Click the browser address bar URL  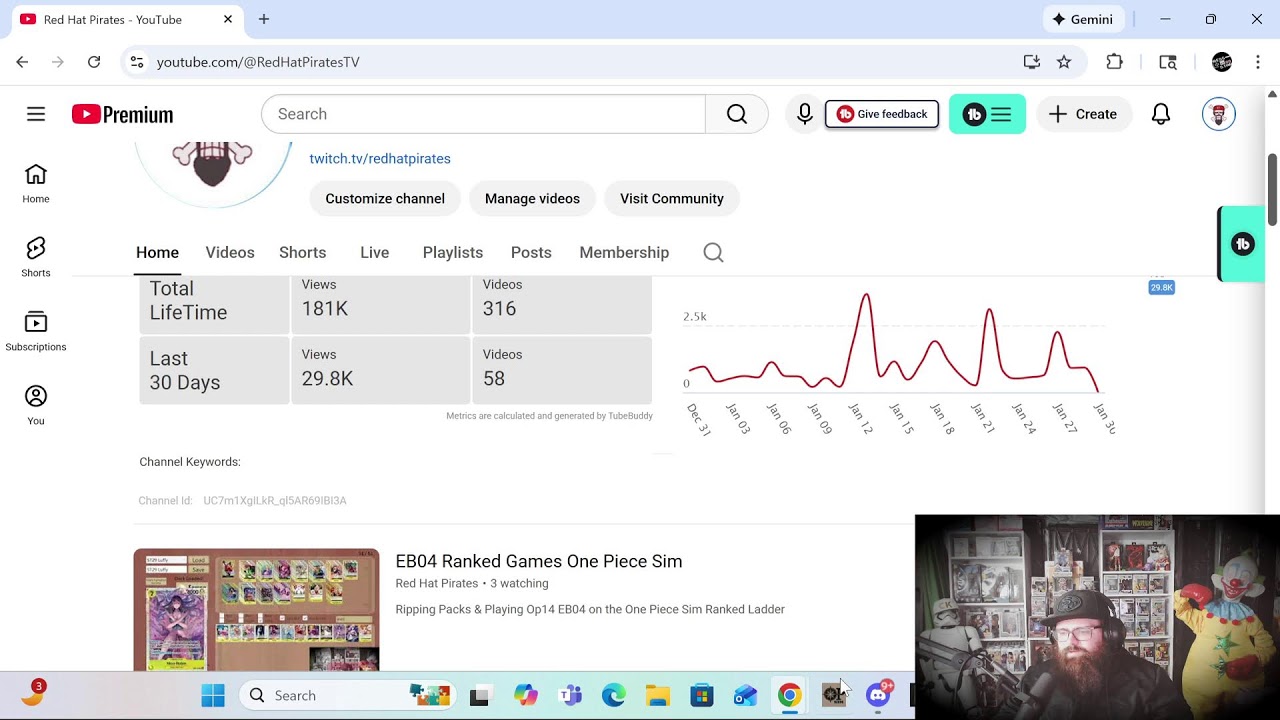(258, 62)
